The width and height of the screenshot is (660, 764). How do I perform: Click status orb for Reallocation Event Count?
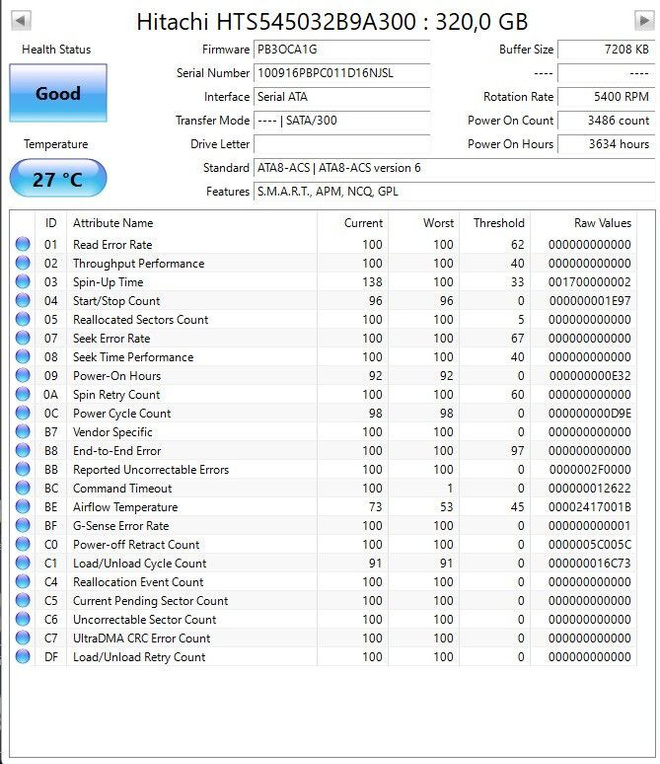pos(22,582)
